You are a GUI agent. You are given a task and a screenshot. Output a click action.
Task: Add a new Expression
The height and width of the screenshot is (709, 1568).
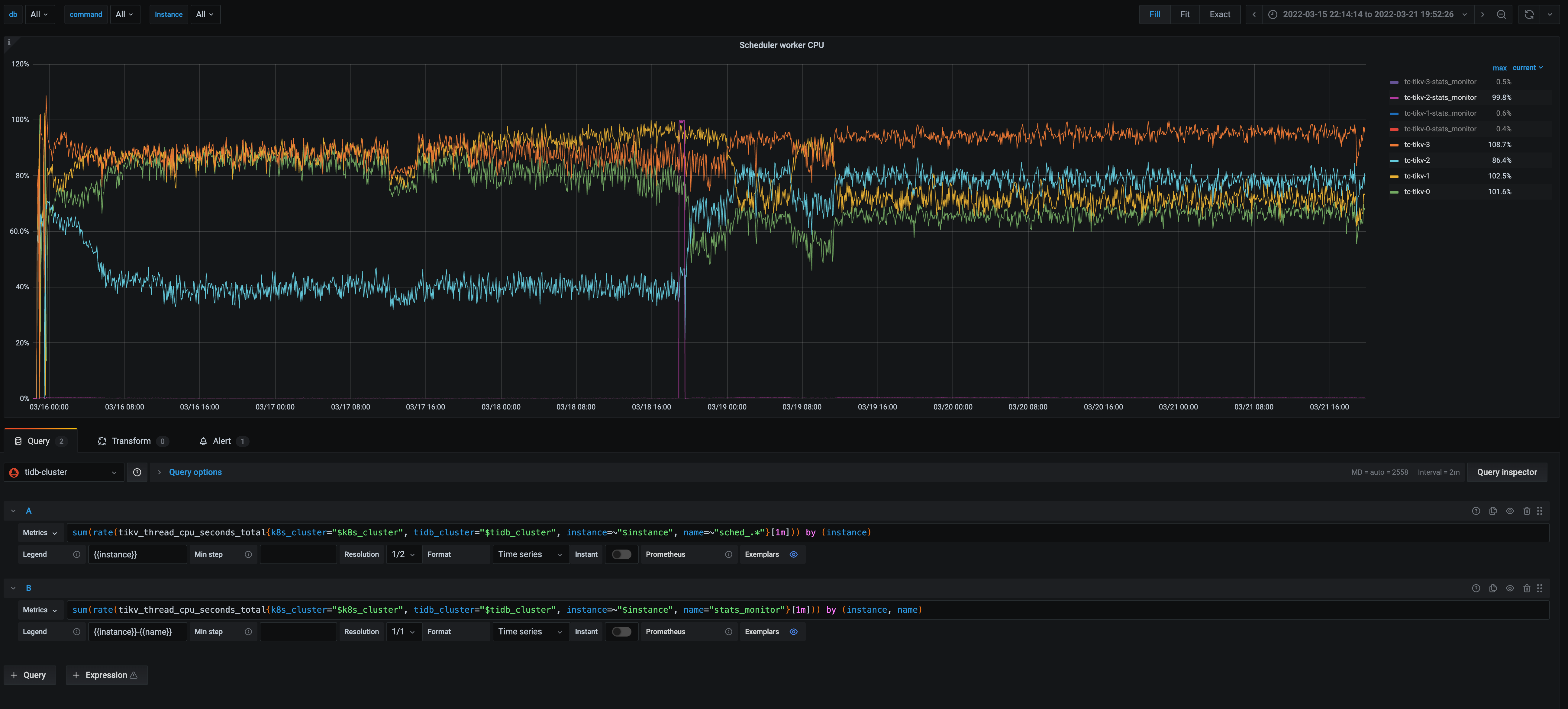click(x=107, y=675)
